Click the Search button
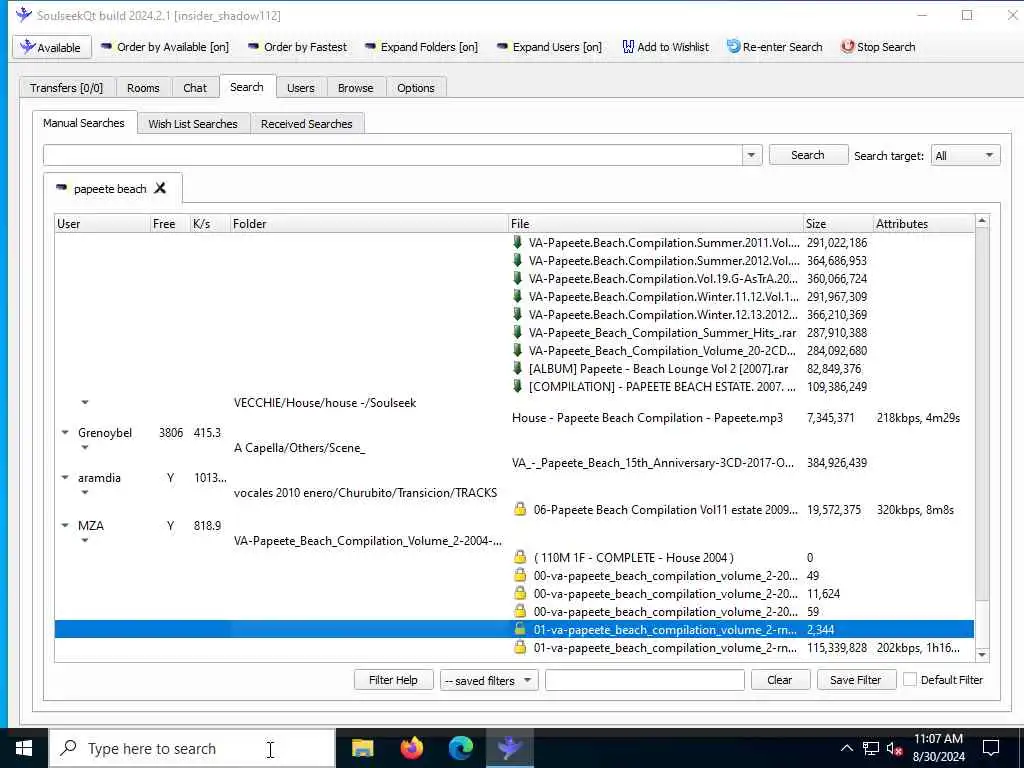Screen dimensions: 1024x768 click(x=808, y=155)
